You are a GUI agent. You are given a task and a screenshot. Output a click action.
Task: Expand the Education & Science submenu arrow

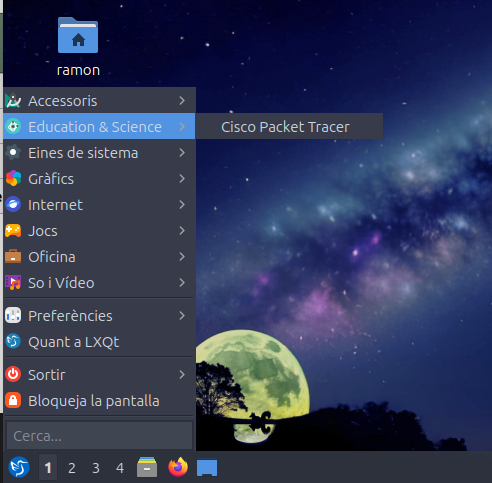[x=182, y=127]
